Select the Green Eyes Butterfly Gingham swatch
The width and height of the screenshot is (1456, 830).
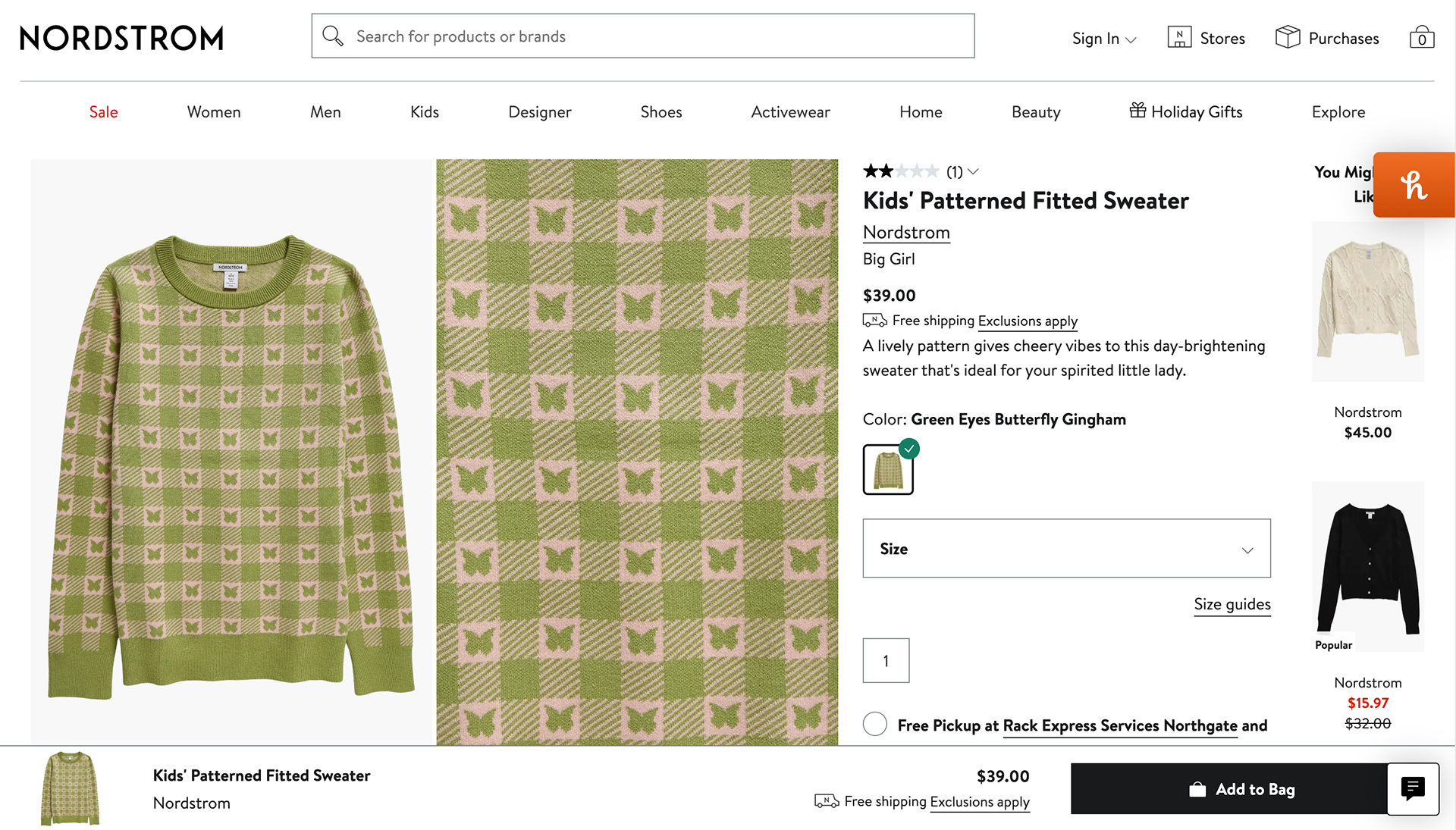(x=888, y=470)
